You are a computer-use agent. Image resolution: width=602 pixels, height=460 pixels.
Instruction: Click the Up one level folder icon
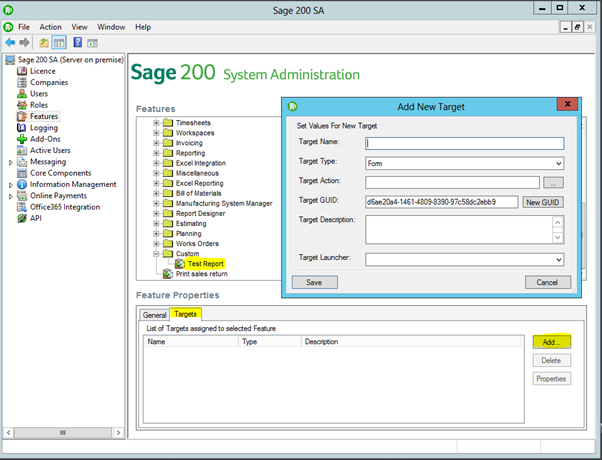44,42
